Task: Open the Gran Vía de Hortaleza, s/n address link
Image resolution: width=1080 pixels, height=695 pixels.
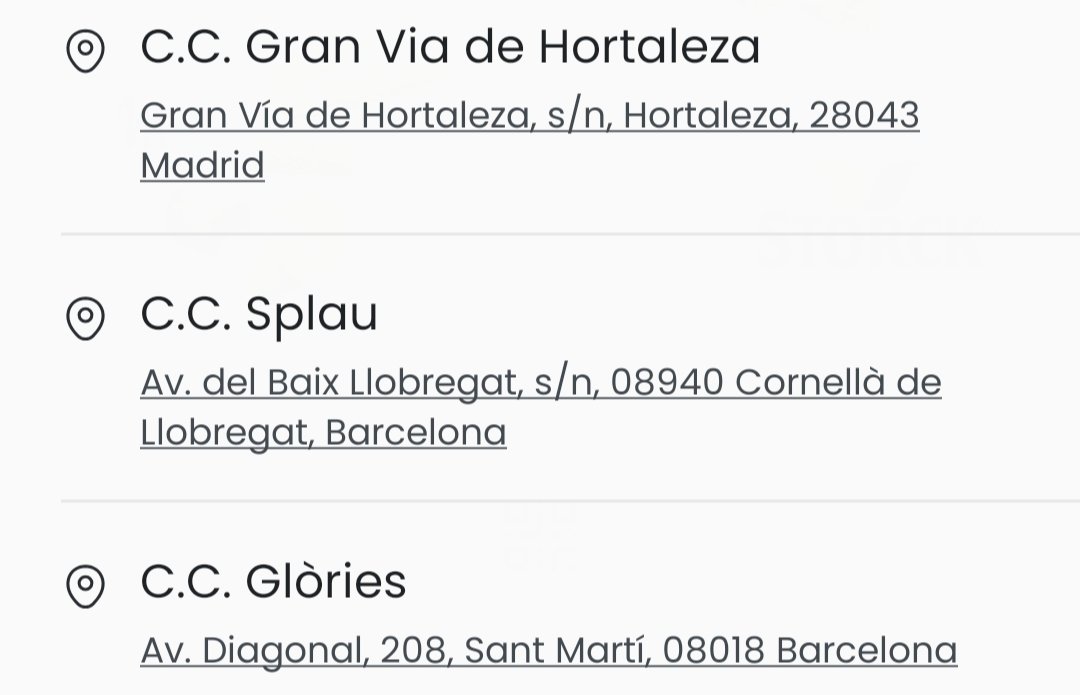Action: click(x=530, y=140)
